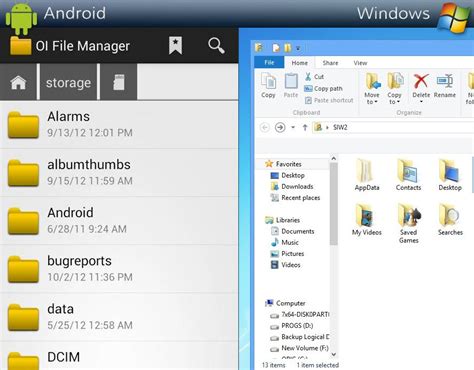The image size is (474, 370).
Task: Click navigation pane scroll up arrow
Action: click(x=334, y=159)
